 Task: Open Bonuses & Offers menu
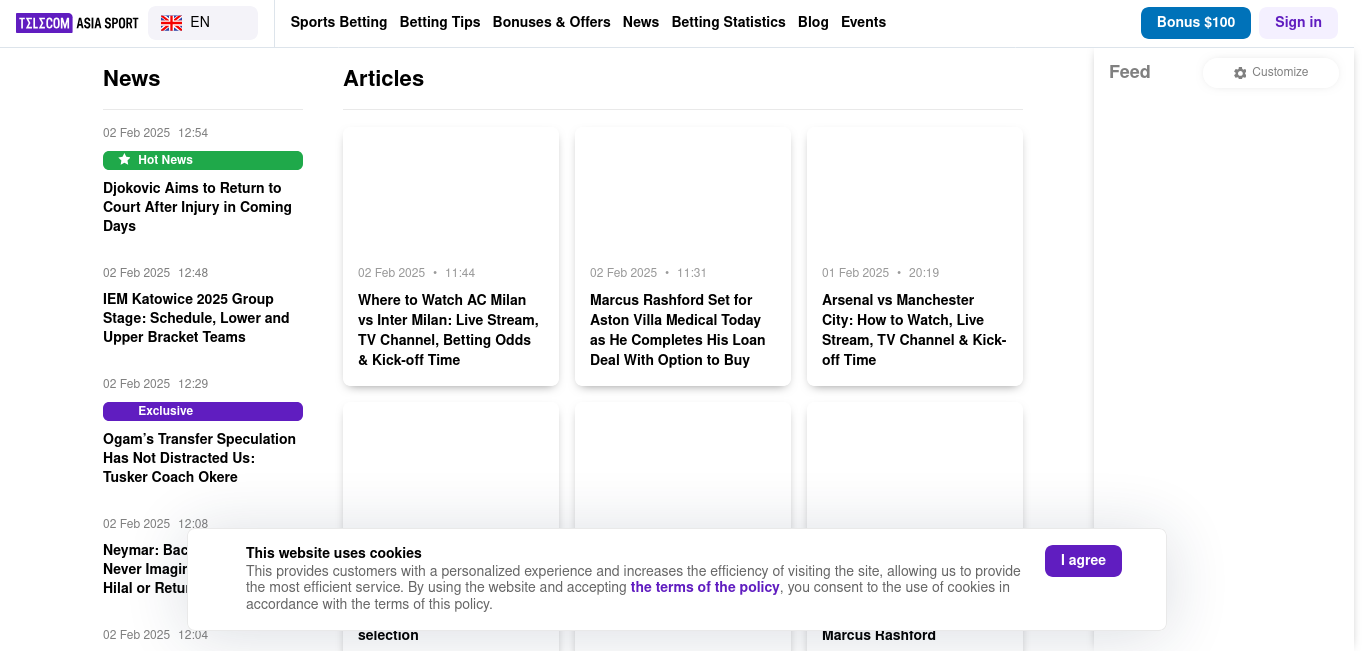pyautogui.click(x=552, y=22)
